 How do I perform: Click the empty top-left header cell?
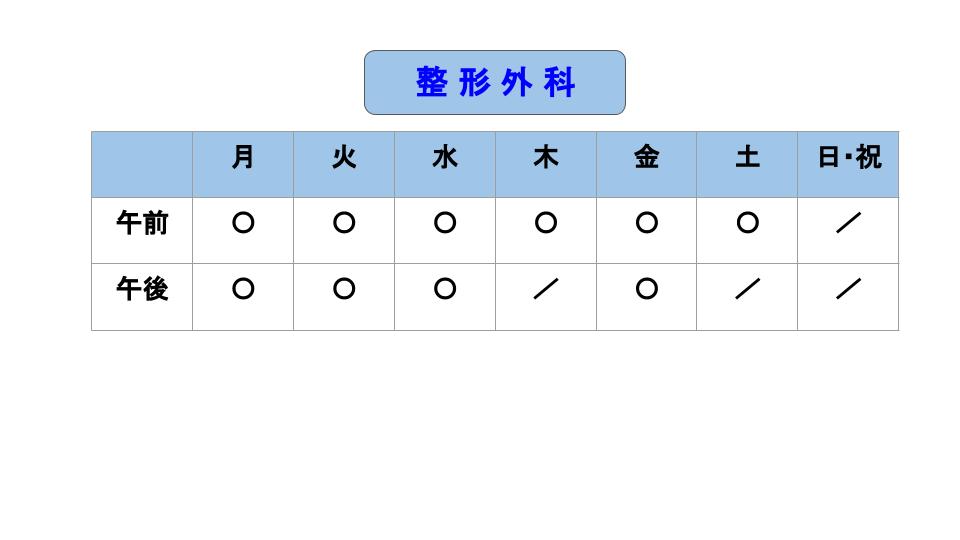[x=142, y=164]
